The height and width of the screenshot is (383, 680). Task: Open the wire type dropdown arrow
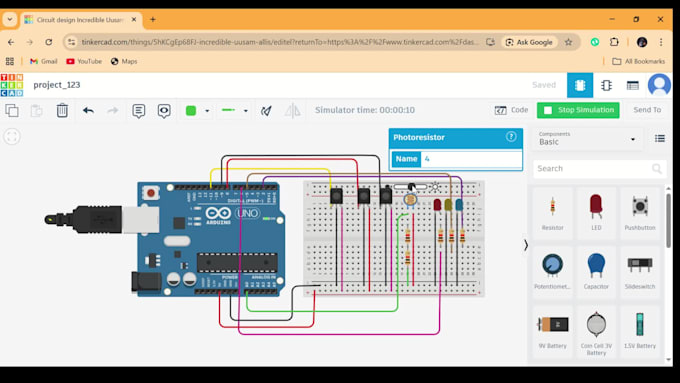245,111
